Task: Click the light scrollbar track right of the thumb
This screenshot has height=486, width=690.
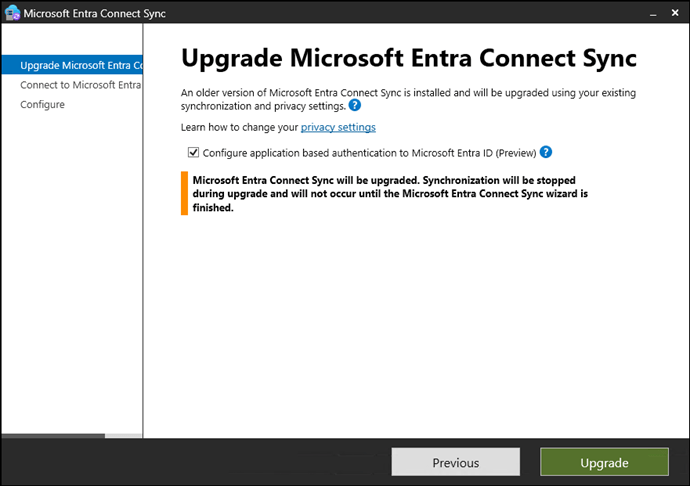Action: click(x=123, y=435)
